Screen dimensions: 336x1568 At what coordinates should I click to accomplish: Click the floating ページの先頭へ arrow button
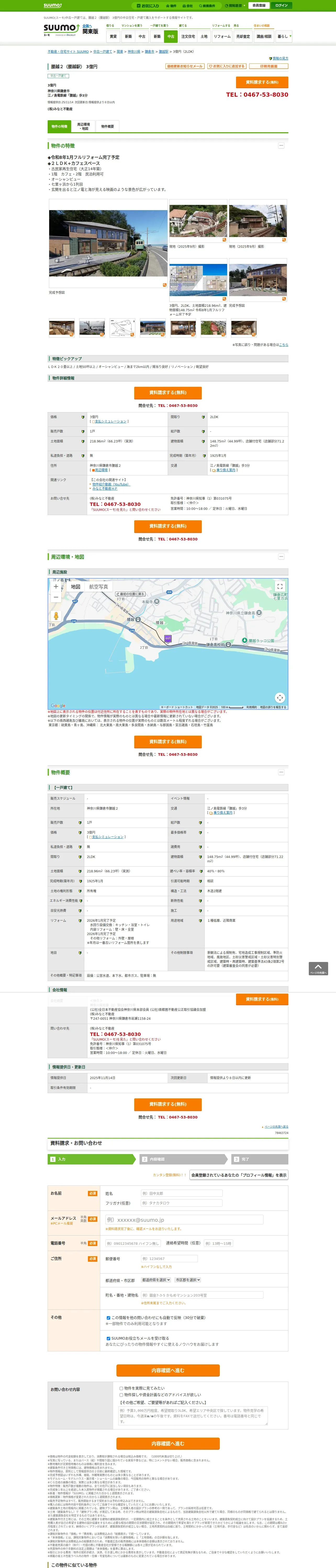click(x=318, y=969)
